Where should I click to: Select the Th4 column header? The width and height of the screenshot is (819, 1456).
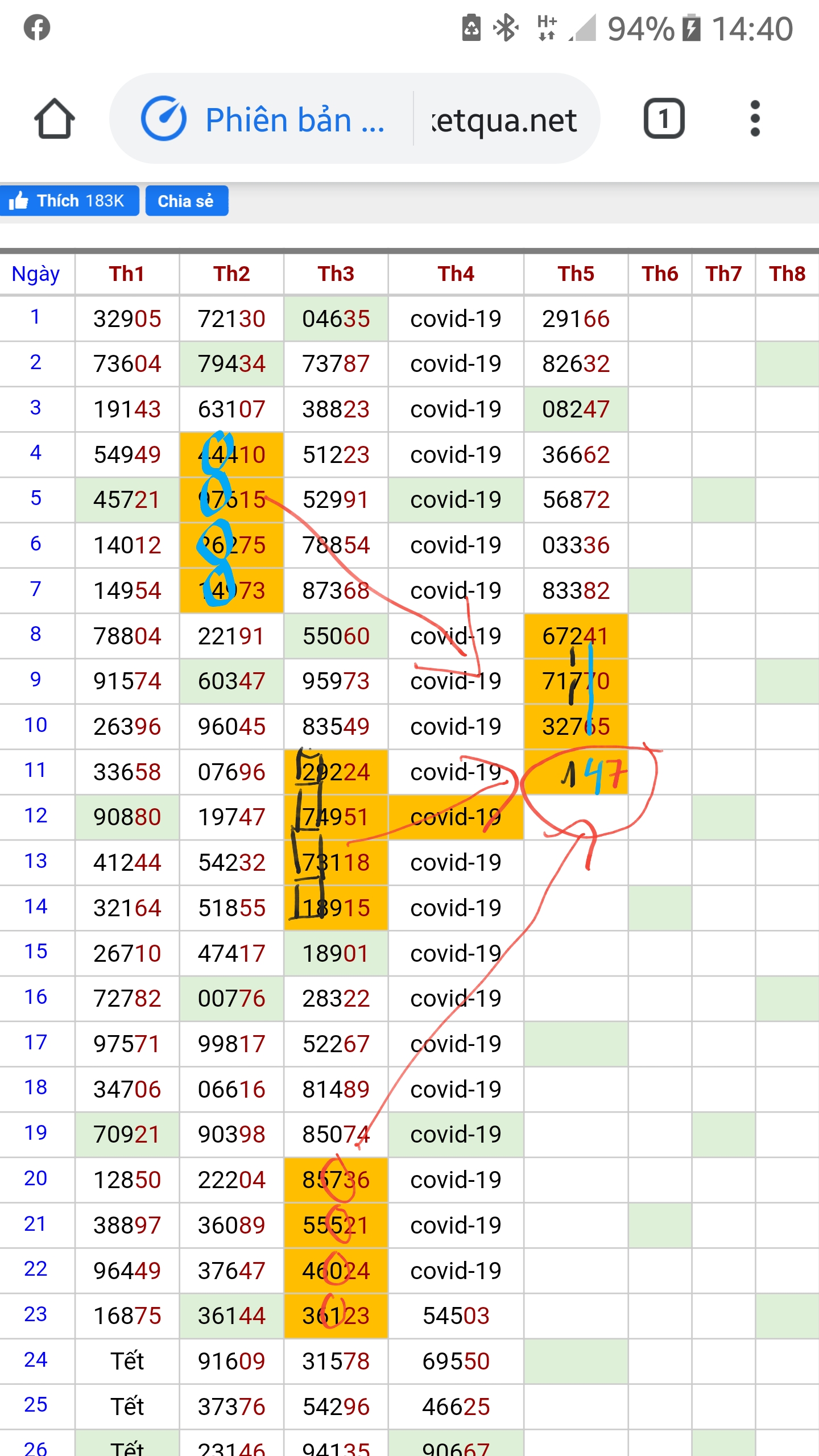coord(456,274)
